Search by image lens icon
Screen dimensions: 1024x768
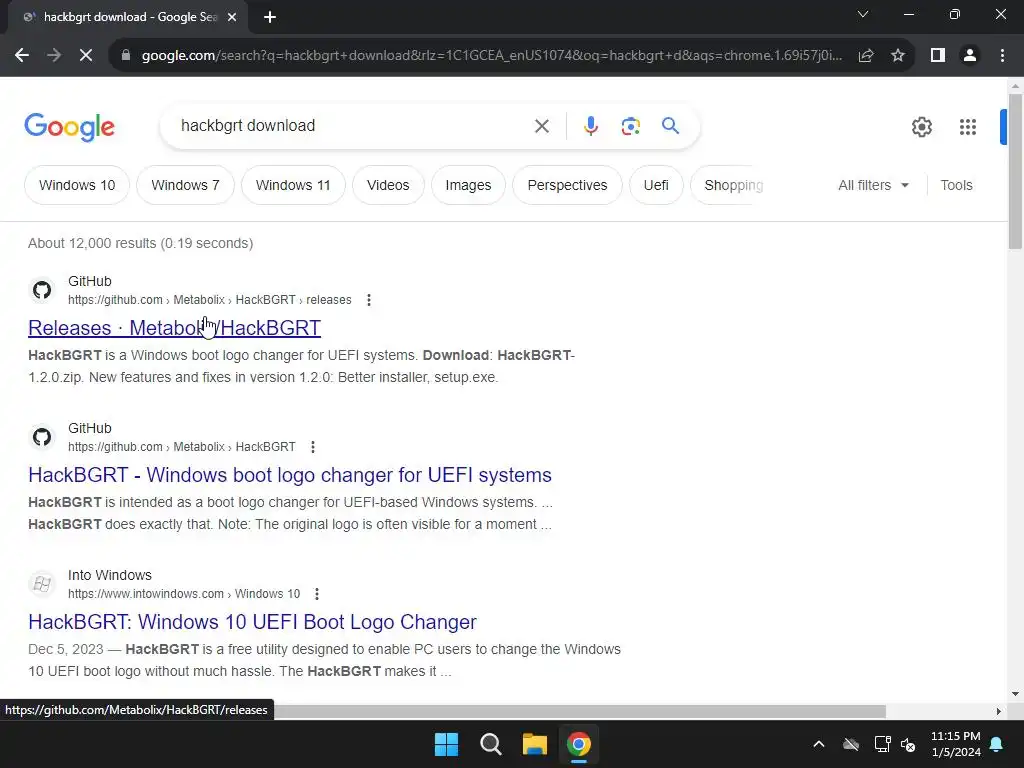[x=631, y=126]
